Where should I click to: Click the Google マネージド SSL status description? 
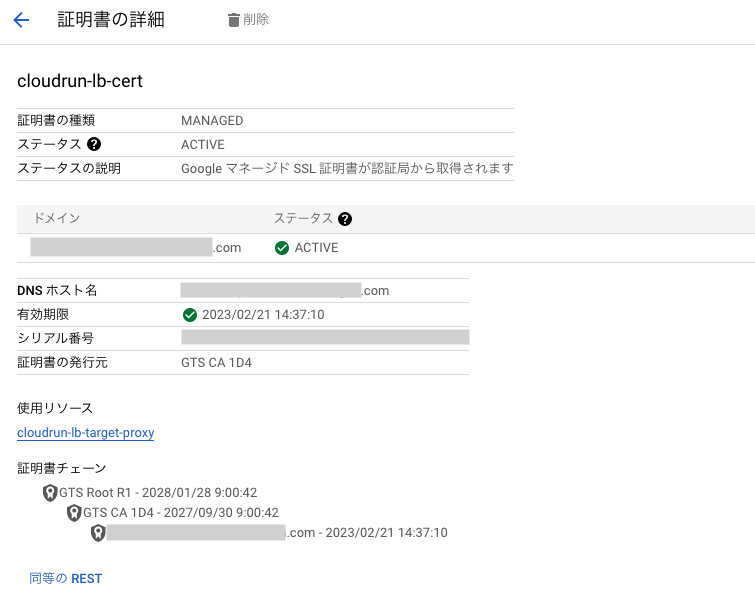tap(347, 169)
